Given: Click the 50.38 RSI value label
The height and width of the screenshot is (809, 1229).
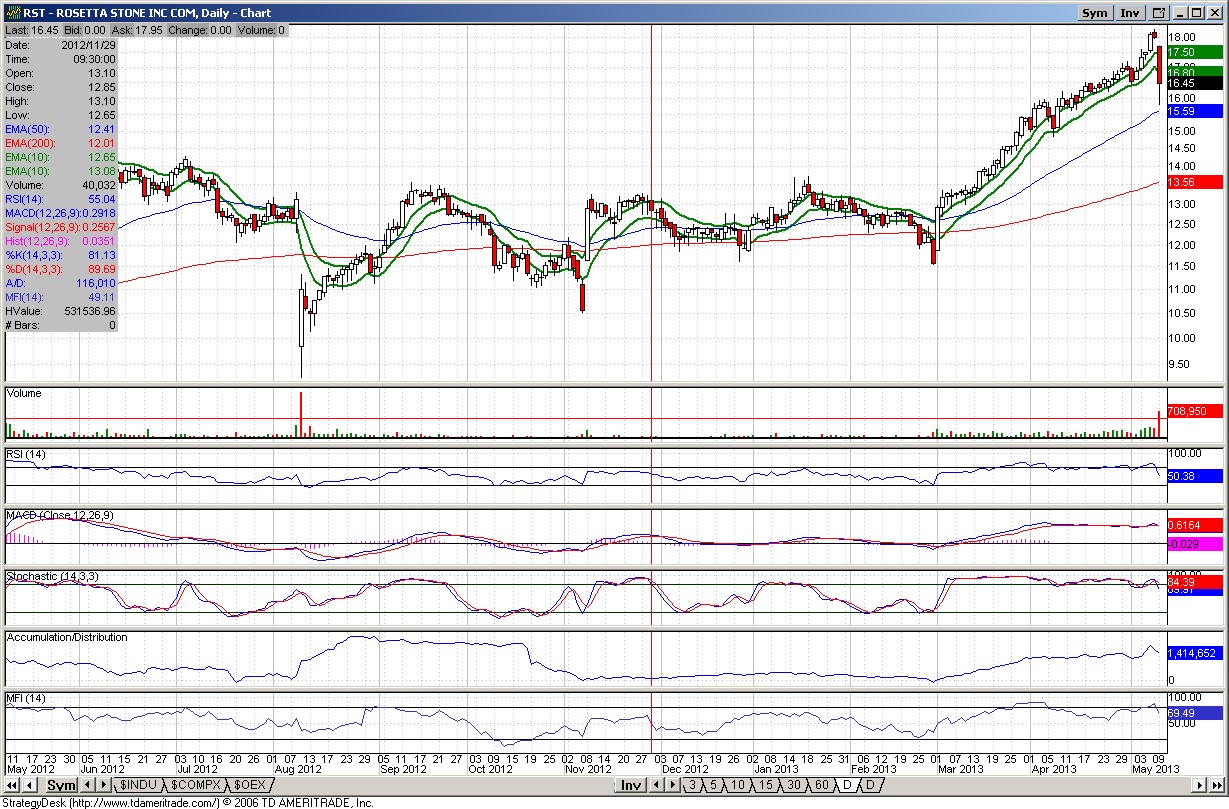Looking at the screenshot, I should (1195, 477).
